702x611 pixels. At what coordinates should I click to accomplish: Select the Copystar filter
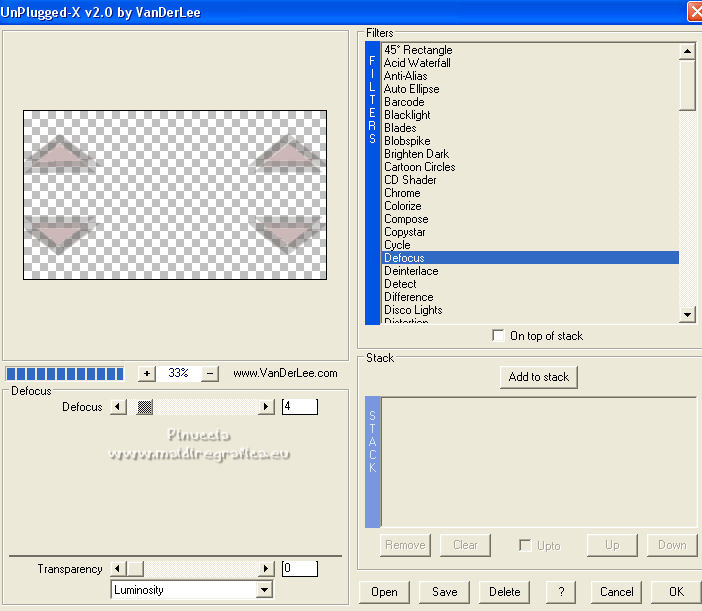(531, 231)
